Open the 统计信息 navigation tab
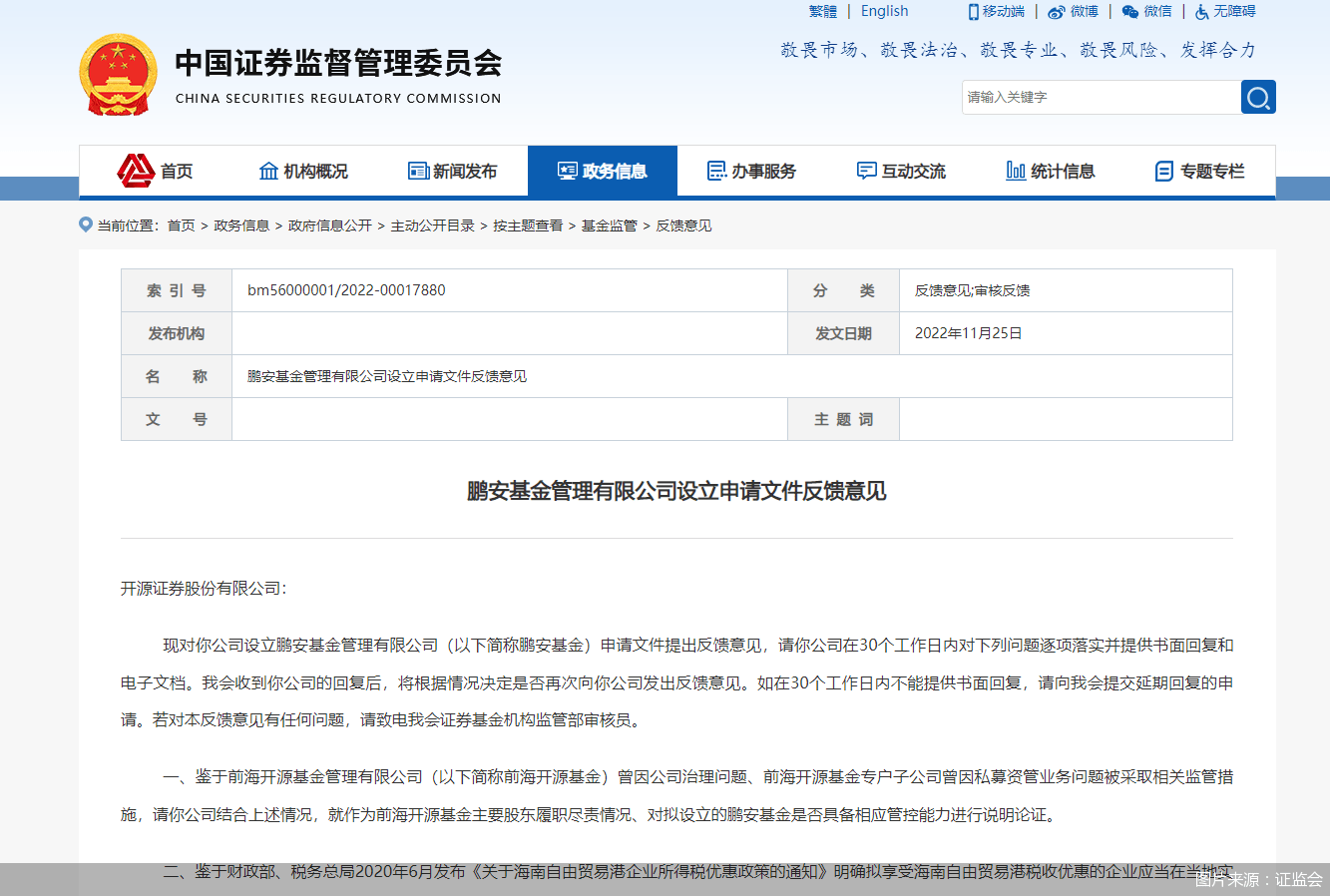The image size is (1330, 896). click(x=1051, y=172)
